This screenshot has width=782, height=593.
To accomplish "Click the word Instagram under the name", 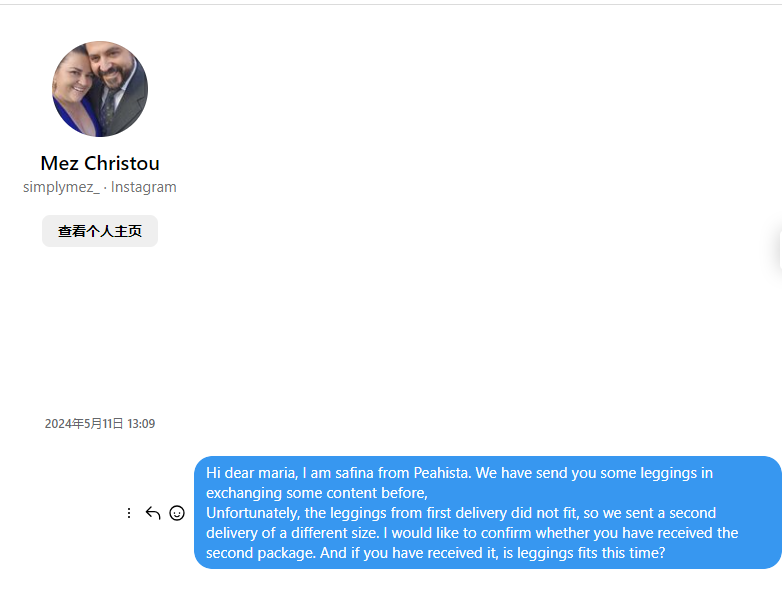I will click(x=144, y=187).
